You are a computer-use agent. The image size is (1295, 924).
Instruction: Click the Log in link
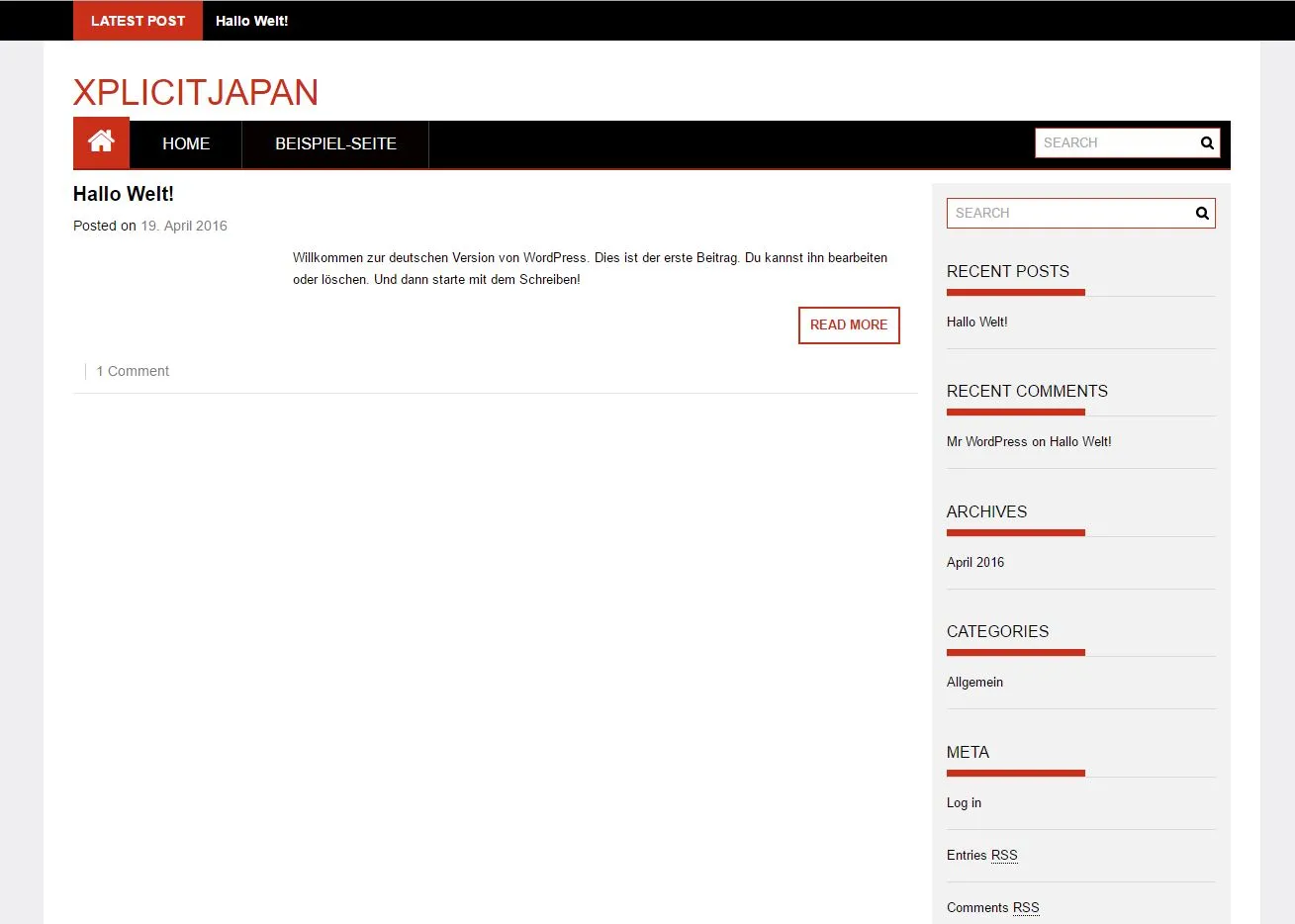(964, 802)
